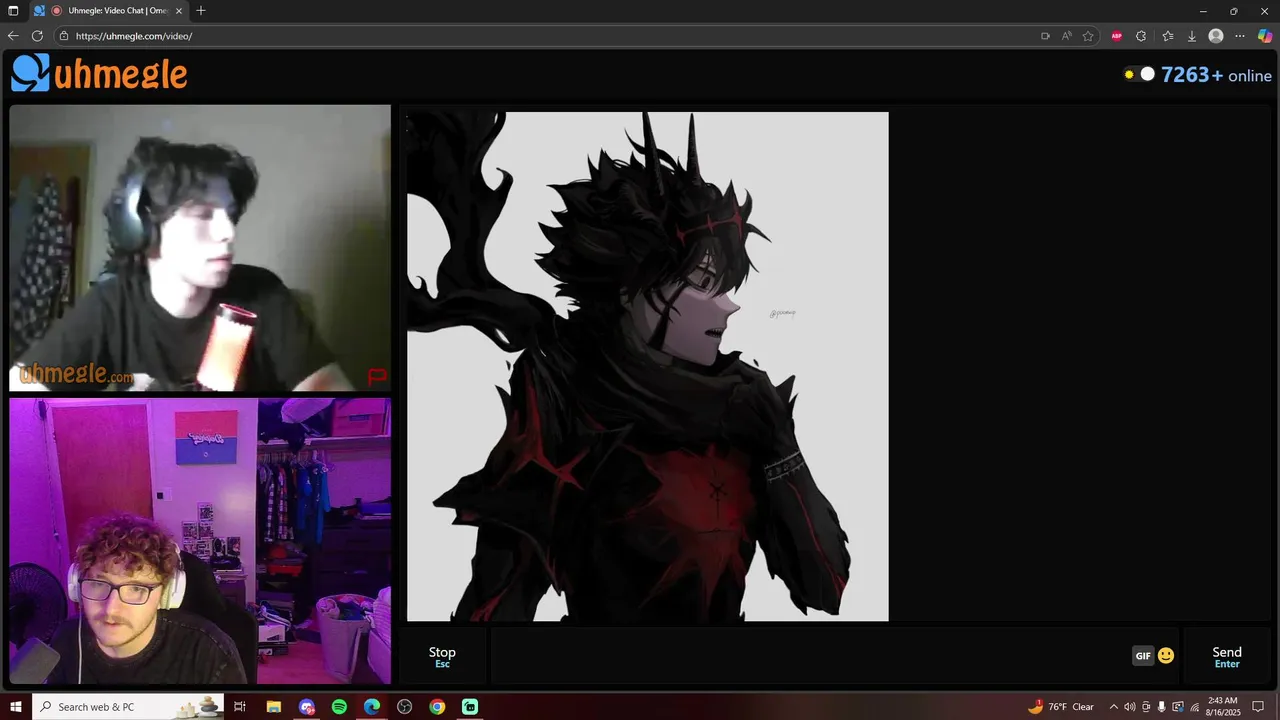Viewport: 1280px width, 720px height.
Task: Open the emoji picker
Action: tap(1166, 656)
